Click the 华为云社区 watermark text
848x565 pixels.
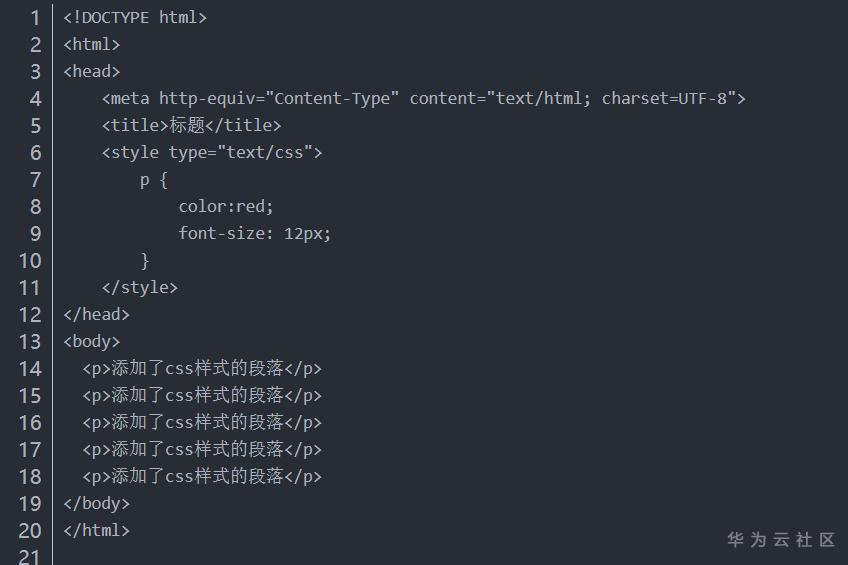(780, 540)
